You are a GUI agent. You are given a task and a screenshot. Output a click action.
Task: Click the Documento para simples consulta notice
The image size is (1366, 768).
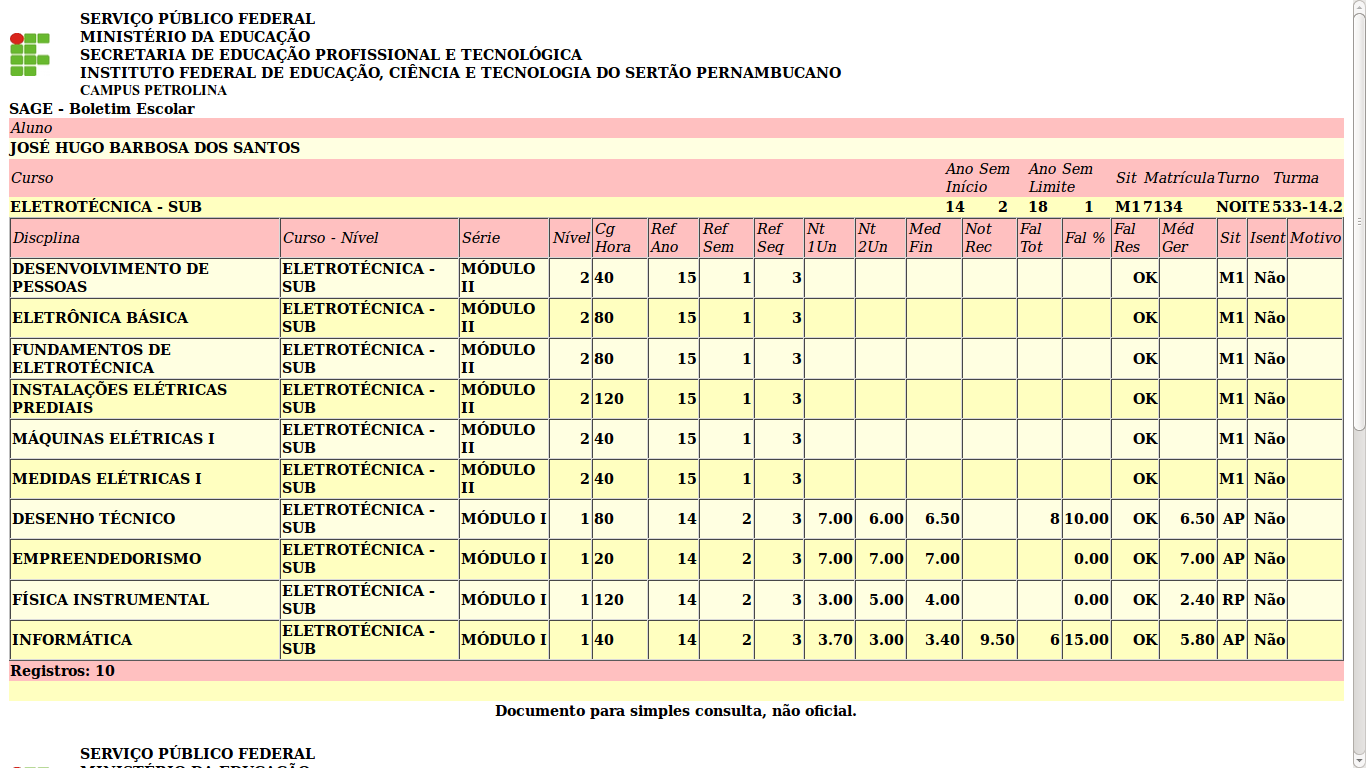coord(676,711)
